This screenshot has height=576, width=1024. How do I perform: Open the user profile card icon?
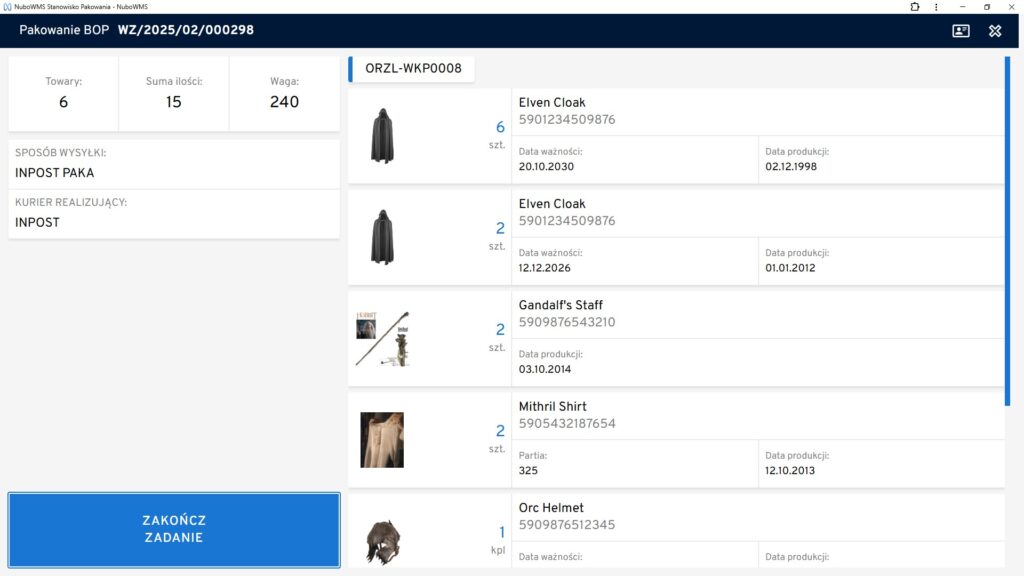point(961,31)
